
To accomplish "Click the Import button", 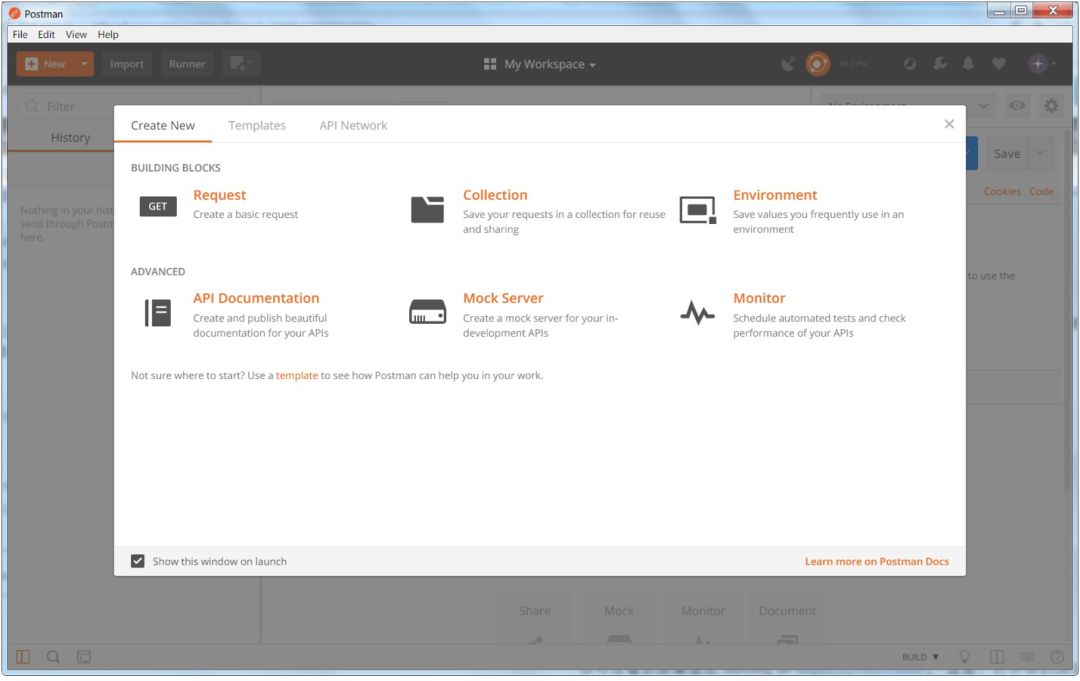I will click(127, 64).
